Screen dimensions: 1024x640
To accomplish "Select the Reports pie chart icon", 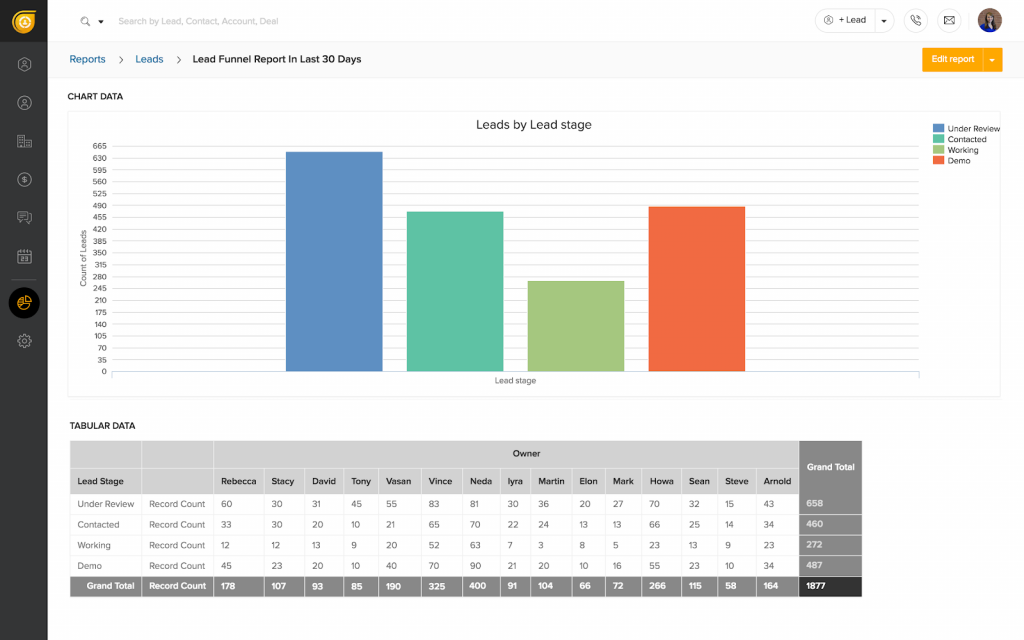I will point(23,303).
